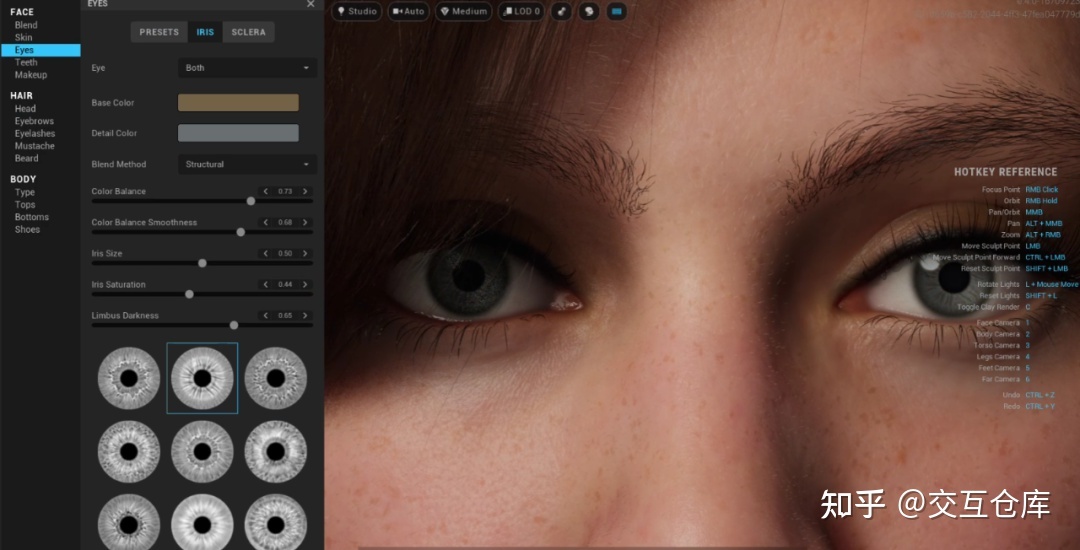Toggle the blue hotkey reference icon
This screenshot has width=1080, height=550.
click(616, 12)
